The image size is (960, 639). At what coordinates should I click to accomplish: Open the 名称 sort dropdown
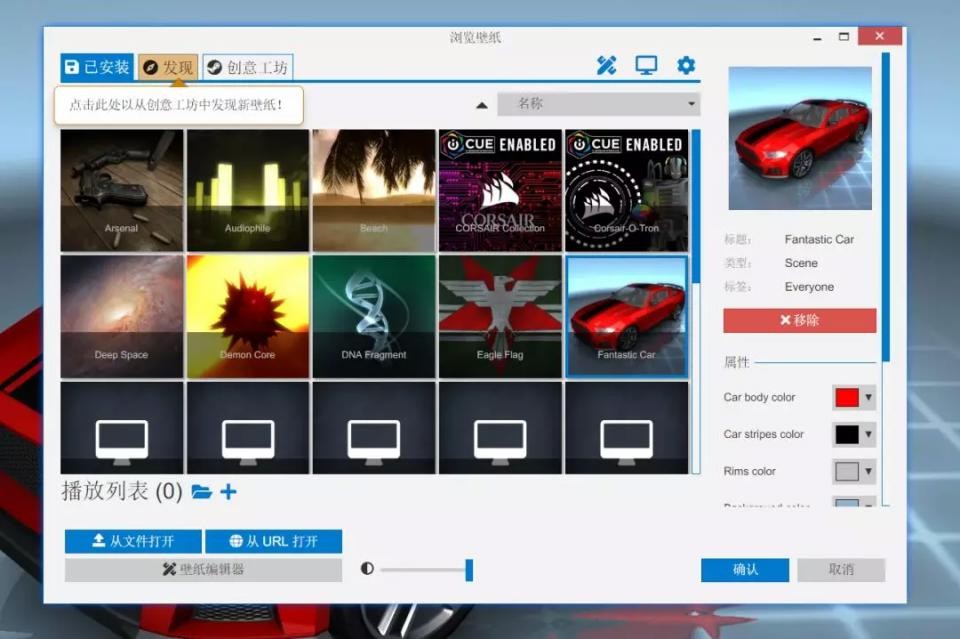(x=607, y=104)
